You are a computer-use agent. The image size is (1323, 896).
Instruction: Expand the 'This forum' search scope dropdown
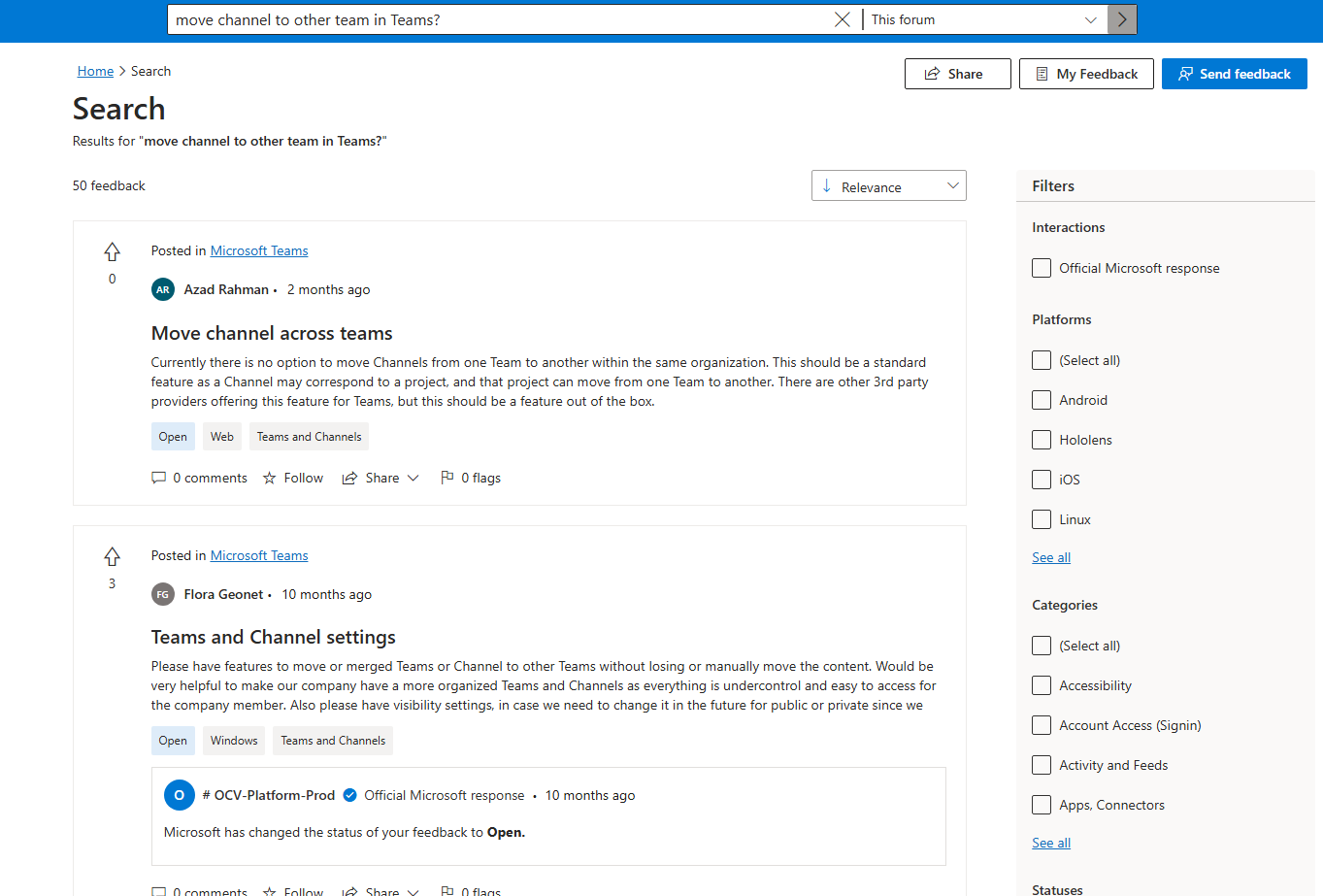click(985, 19)
